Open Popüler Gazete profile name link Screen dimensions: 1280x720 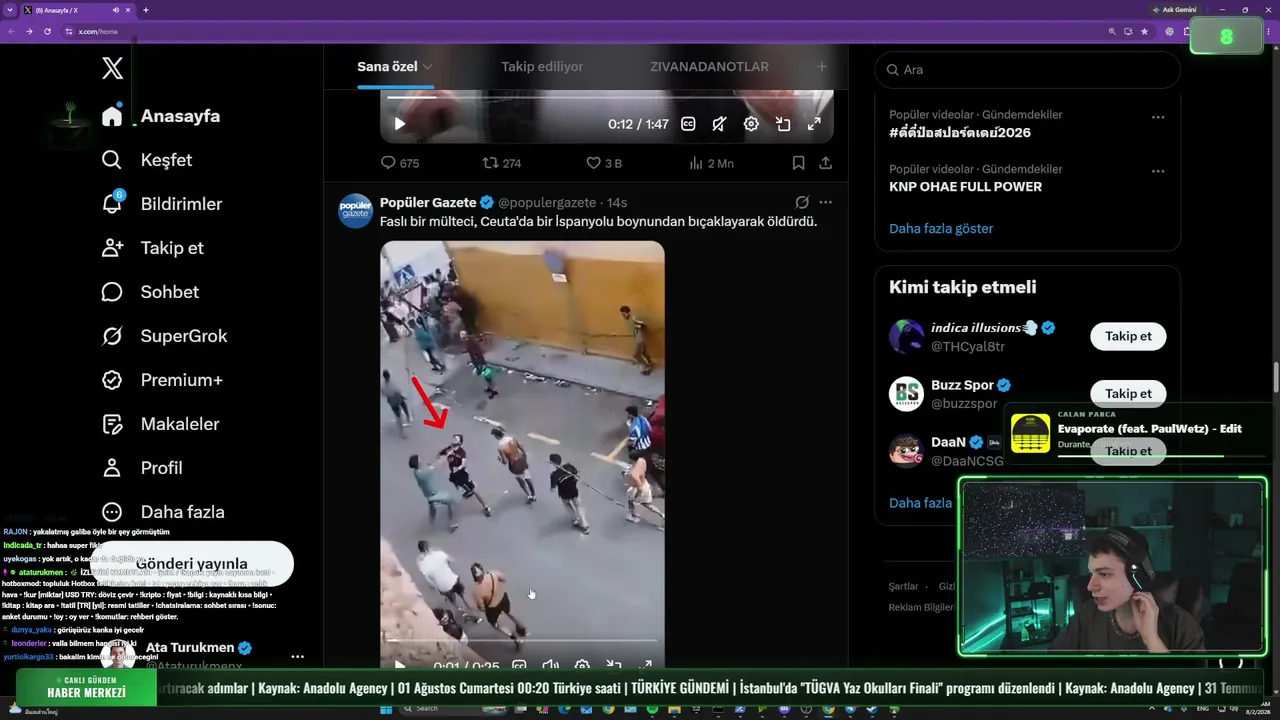coord(428,202)
